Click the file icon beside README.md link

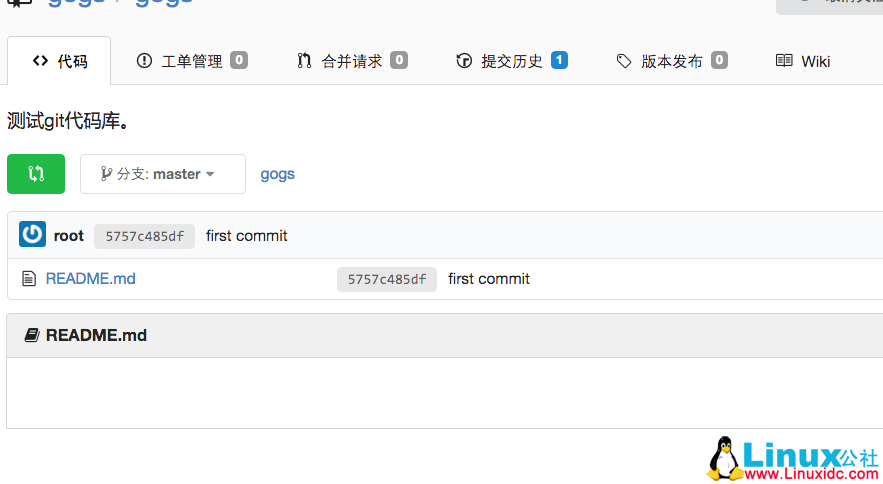29,279
